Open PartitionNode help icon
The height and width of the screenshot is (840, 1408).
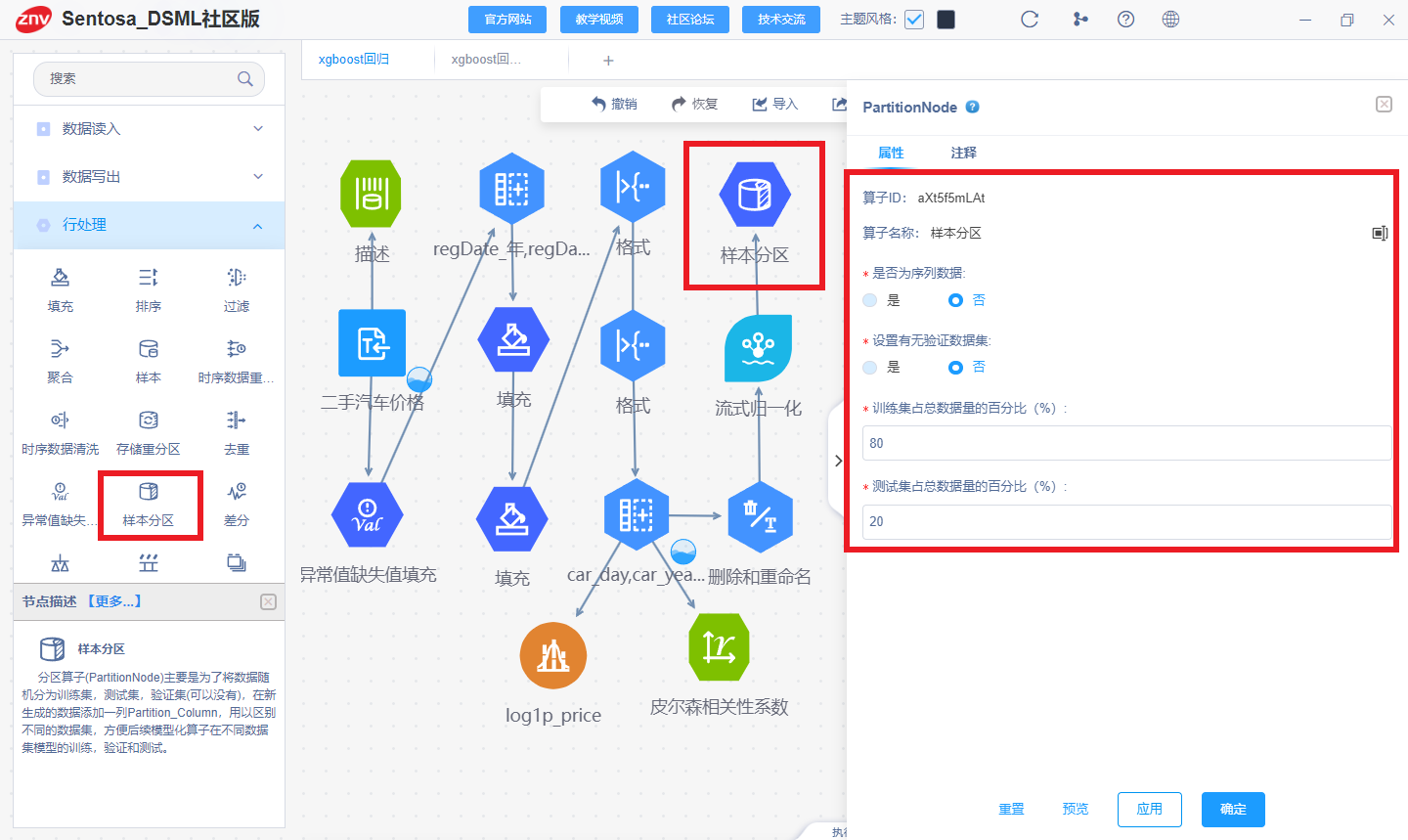(x=972, y=108)
